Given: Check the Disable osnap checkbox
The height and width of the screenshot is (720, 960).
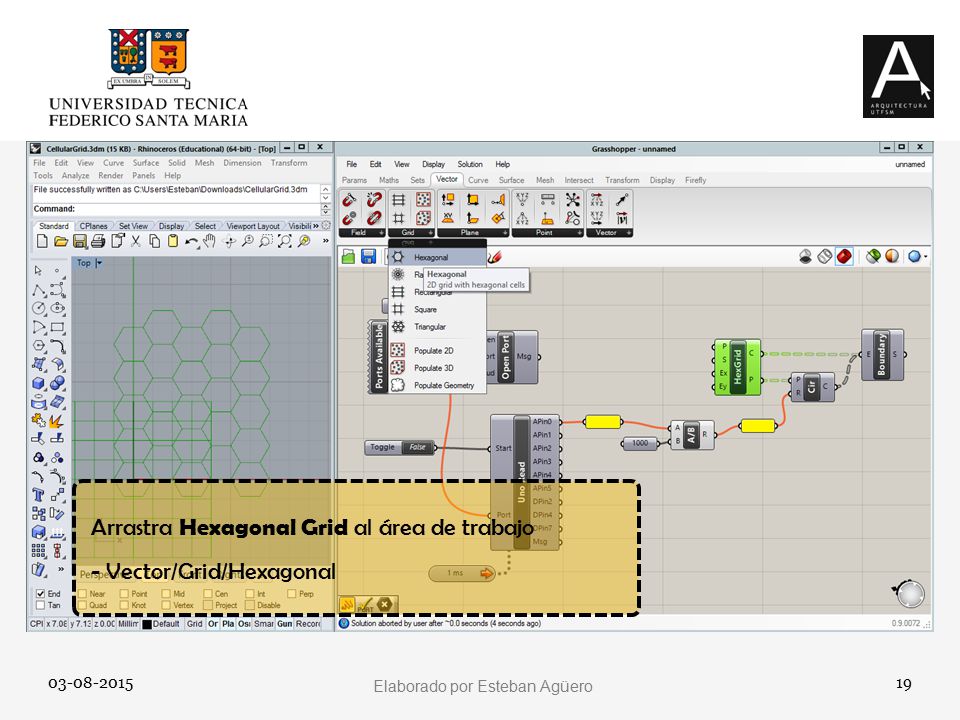Looking at the screenshot, I should coord(249,606).
